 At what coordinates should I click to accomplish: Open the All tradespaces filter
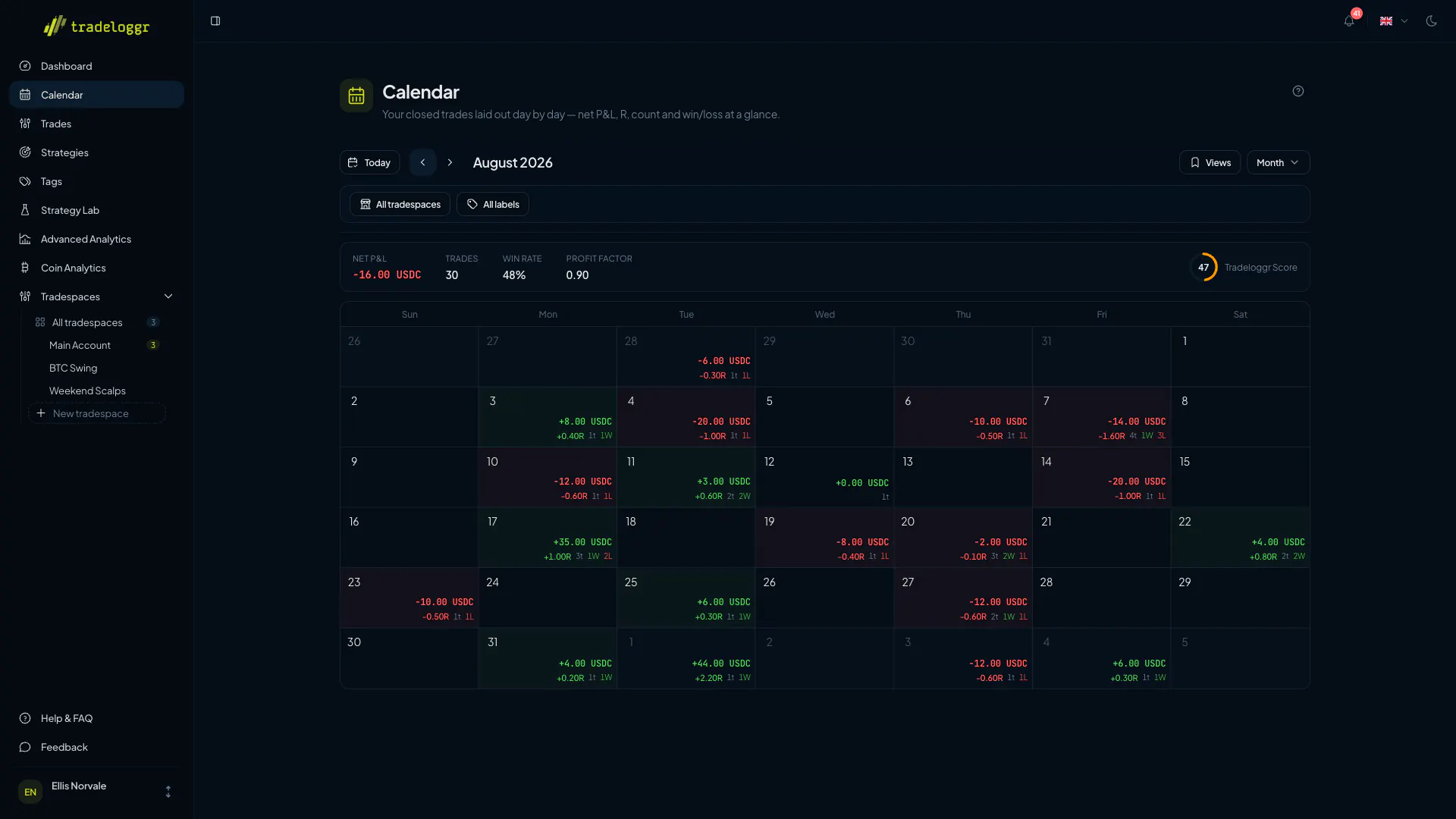coord(400,204)
